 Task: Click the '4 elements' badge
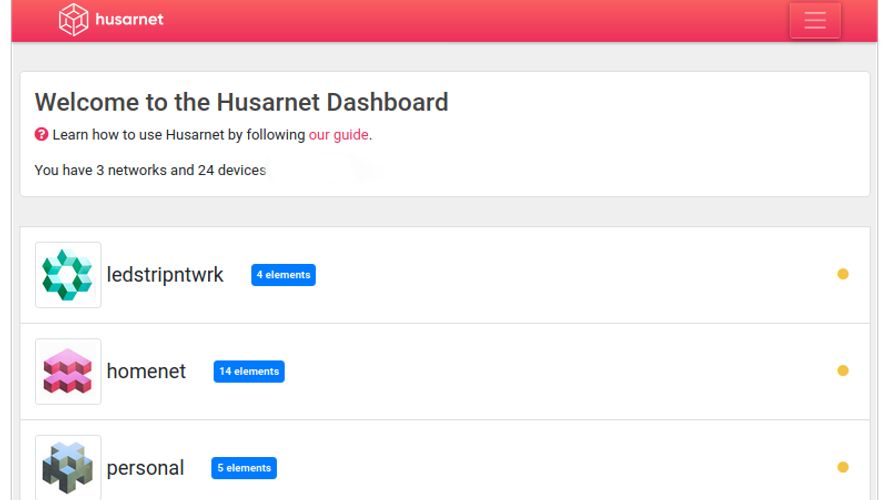(283, 275)
